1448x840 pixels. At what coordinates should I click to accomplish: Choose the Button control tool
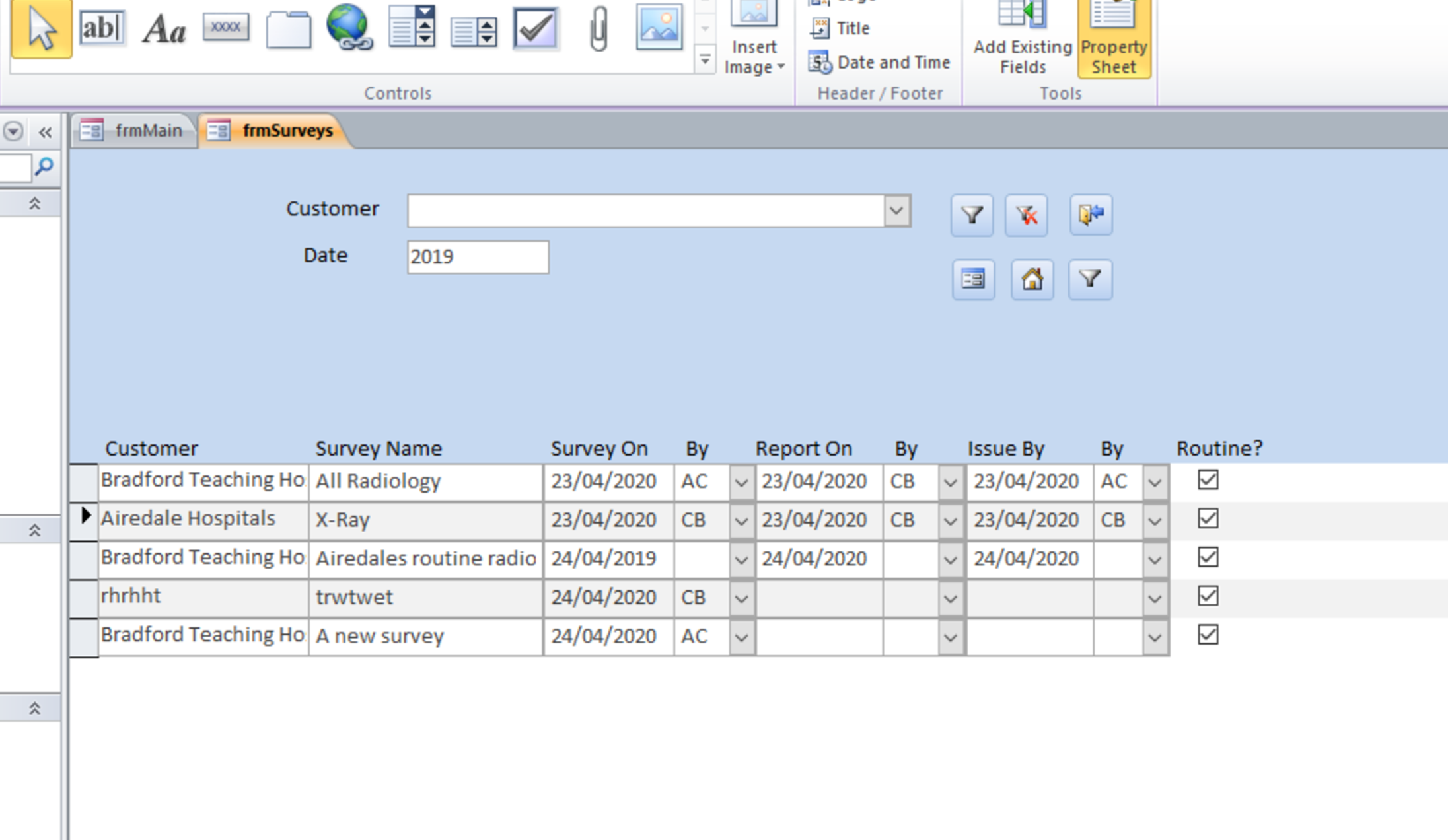point(226,27)
